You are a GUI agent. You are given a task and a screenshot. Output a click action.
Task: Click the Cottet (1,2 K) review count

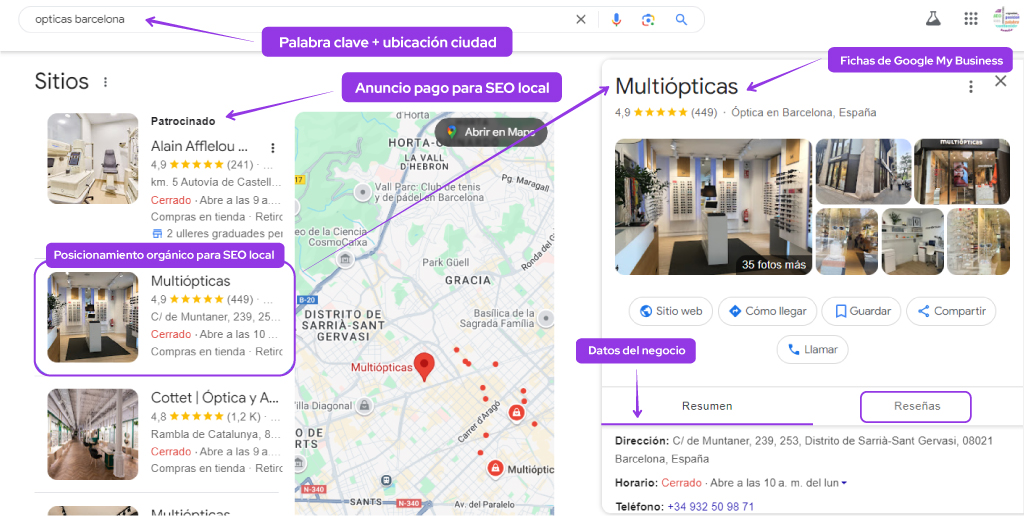[x=244, y=416]
